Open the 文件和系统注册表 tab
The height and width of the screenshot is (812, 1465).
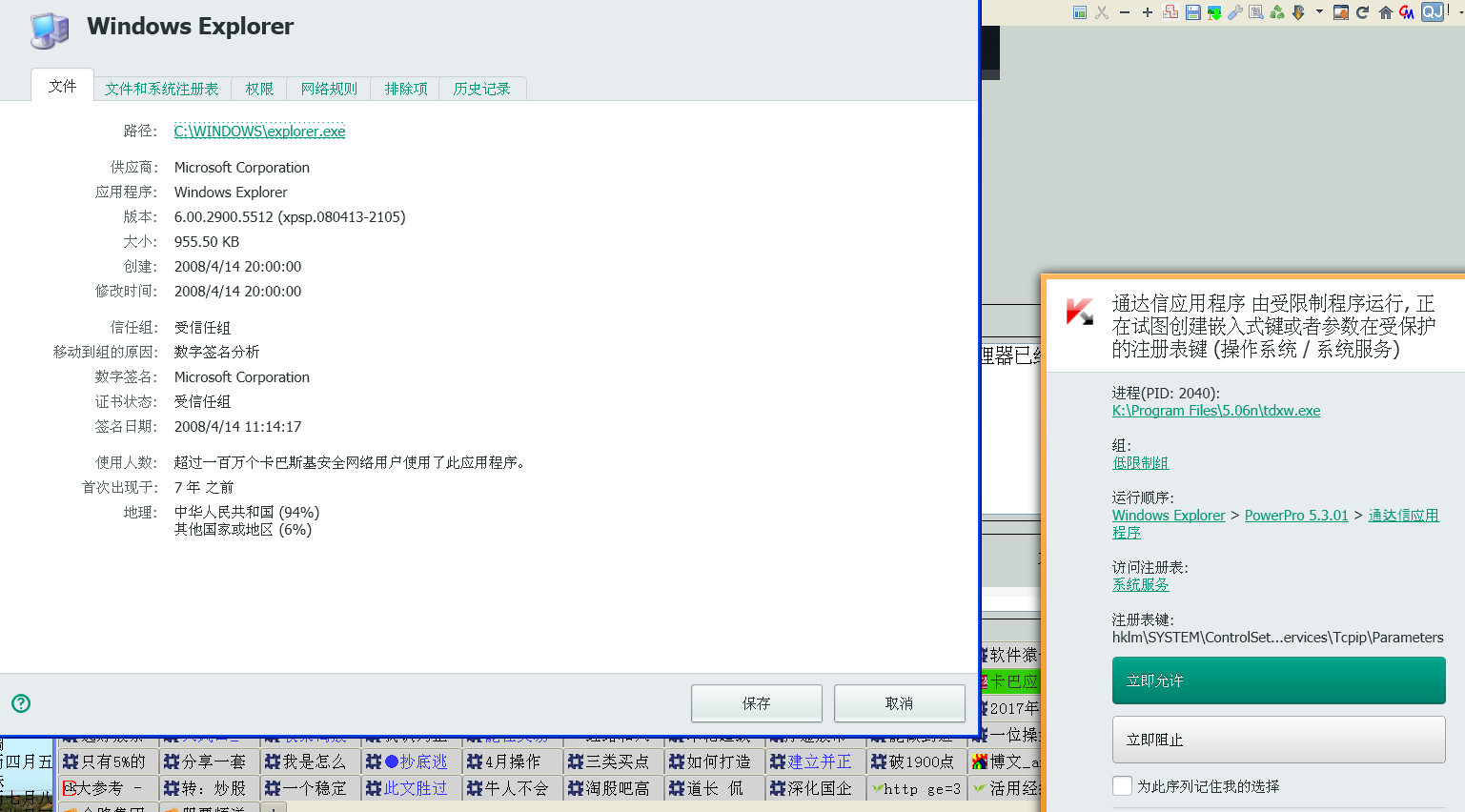[162, 89]
